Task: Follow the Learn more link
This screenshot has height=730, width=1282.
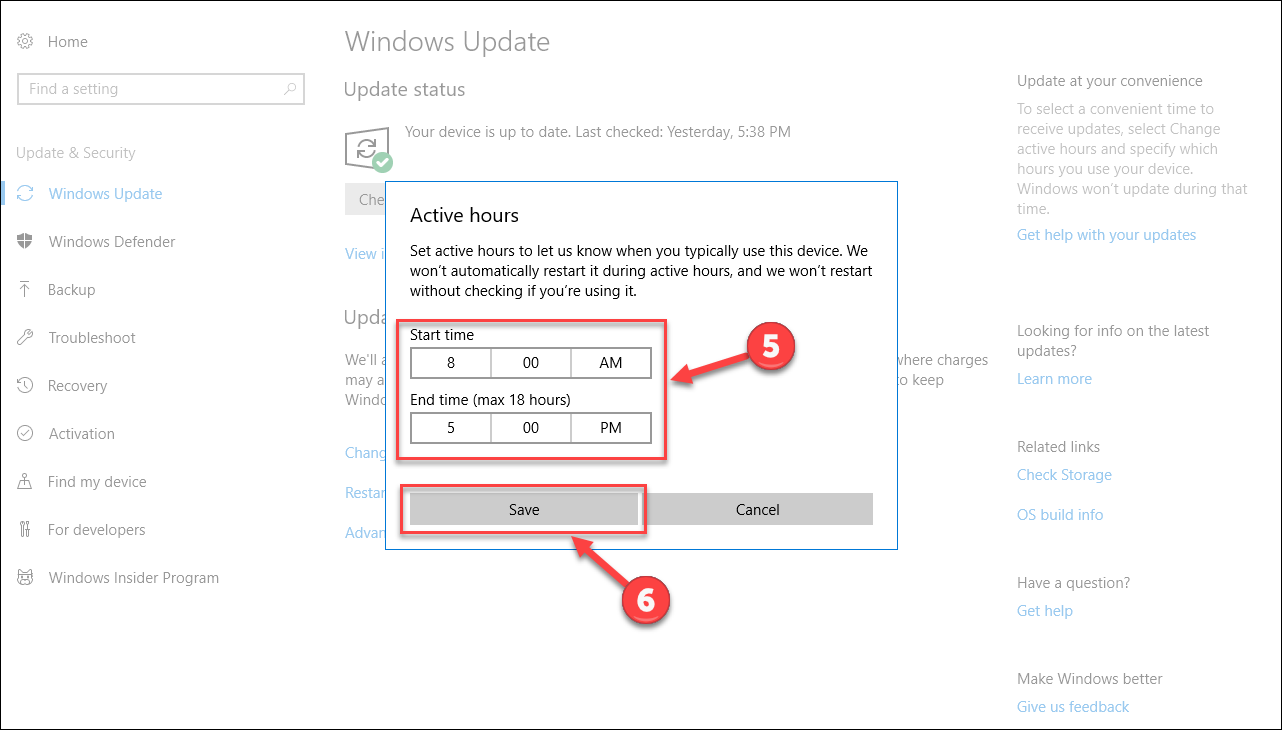Action: [1054, 379]
